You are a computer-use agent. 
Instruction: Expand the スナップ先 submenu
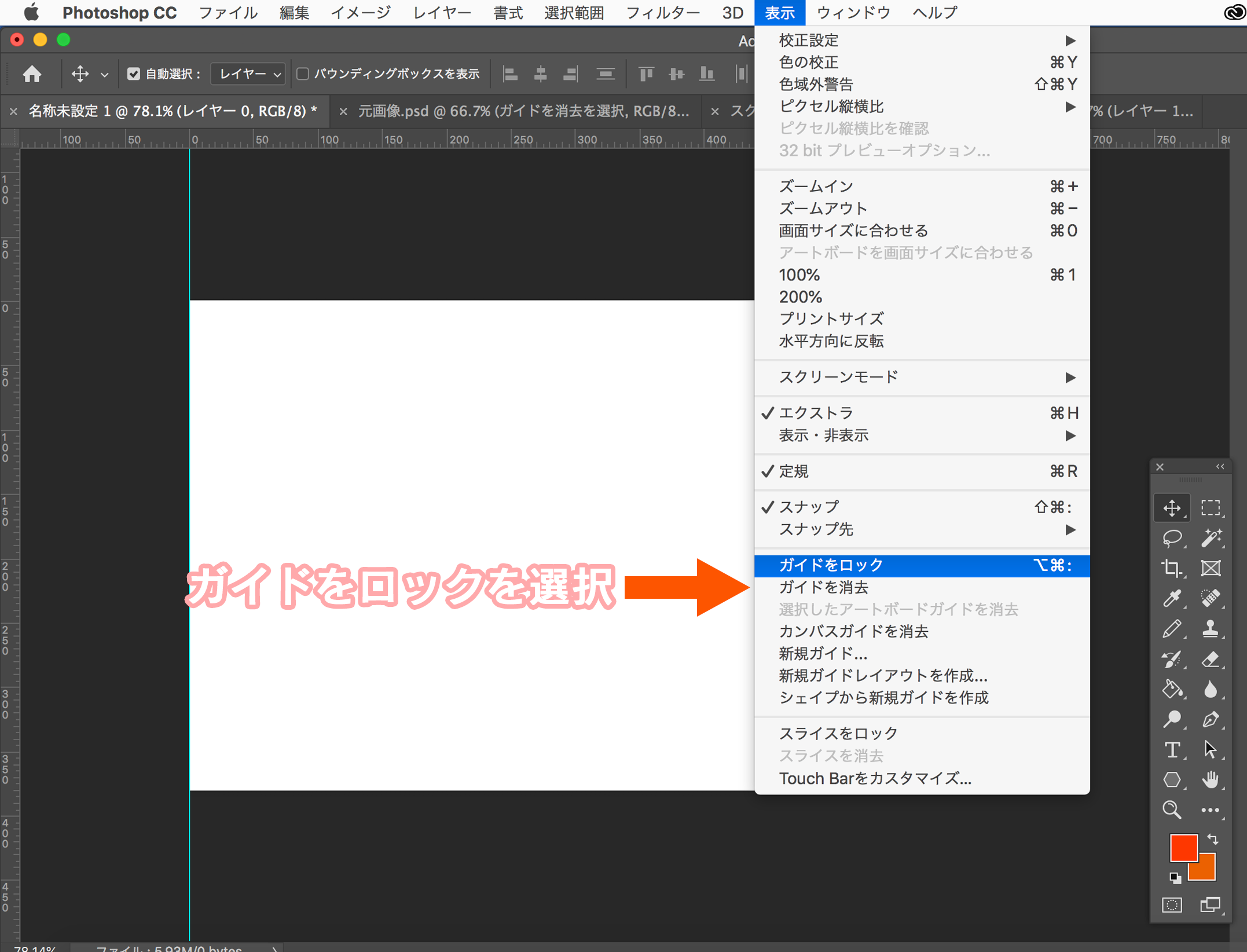pyautogui.click(x=922, y=529)
